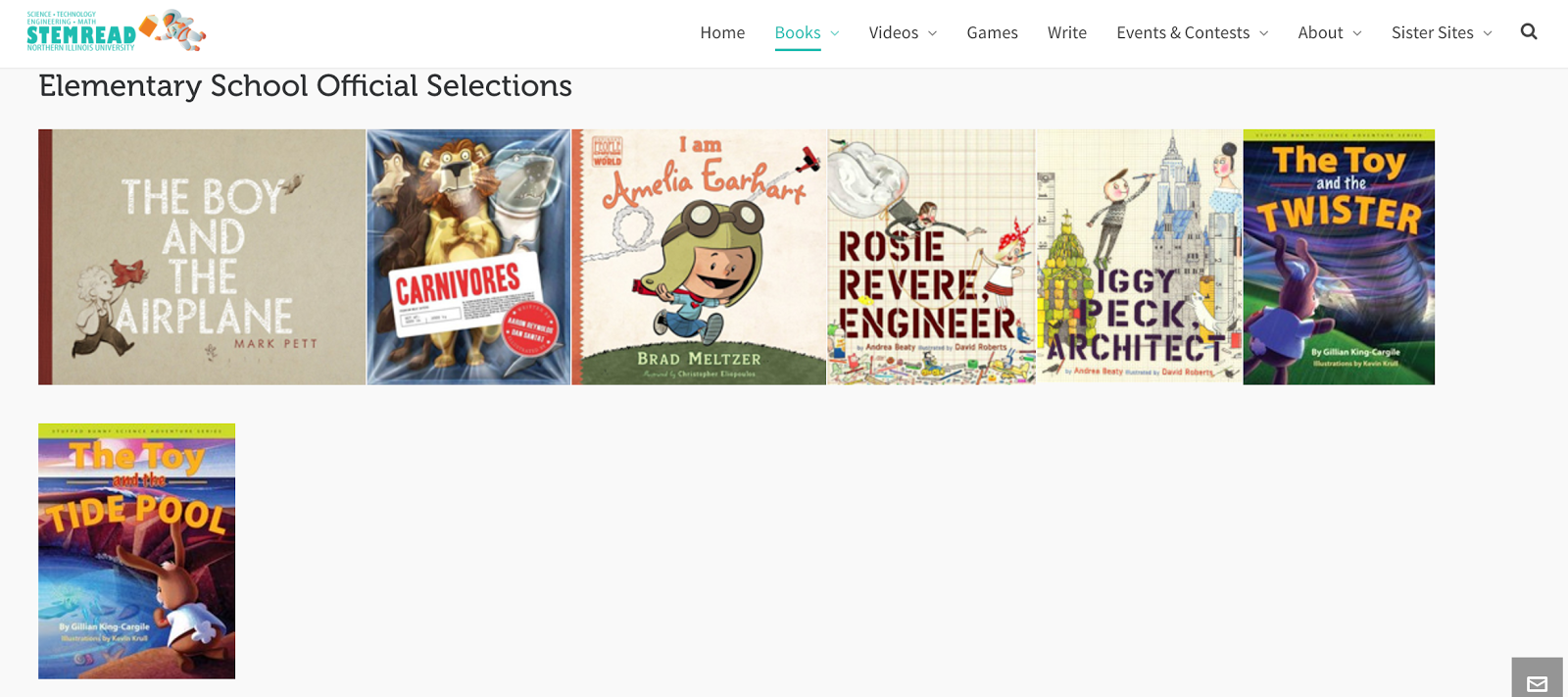Open The Toy and the Tide Pool cover
Viewport: 1568px width, 697px height.
[x=136, y=551]
